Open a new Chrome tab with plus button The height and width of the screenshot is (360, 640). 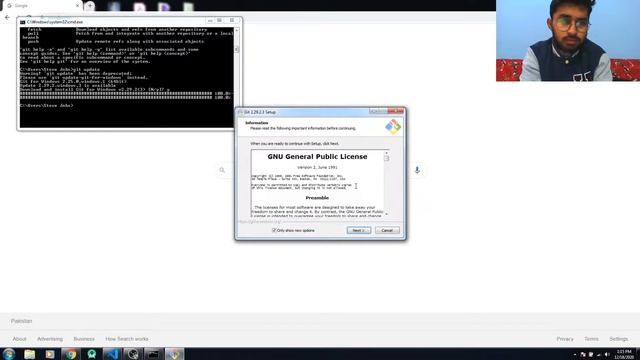pyautogui.click(x=90, y=6)
